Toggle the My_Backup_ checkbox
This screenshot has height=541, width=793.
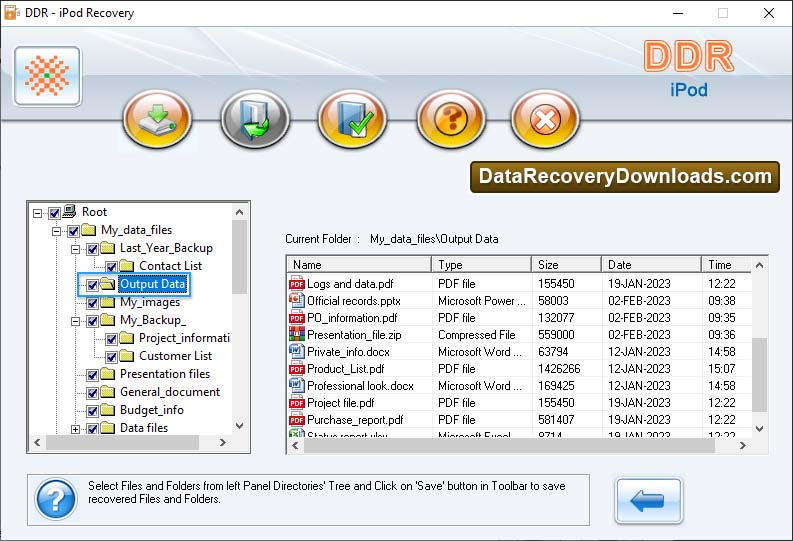tap(92, 321)
